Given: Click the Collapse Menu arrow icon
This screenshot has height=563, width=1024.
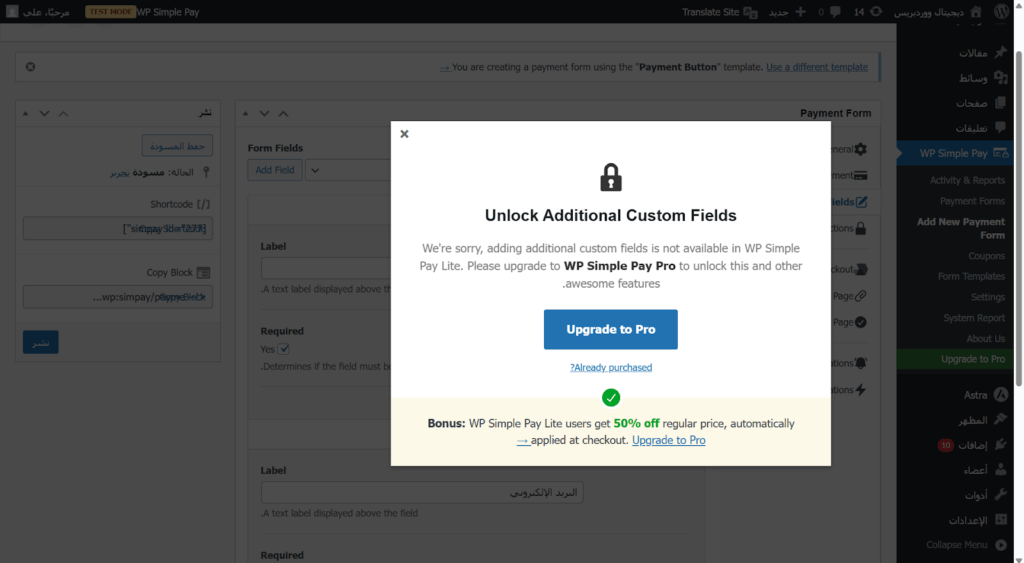Looking at the screenshot, I should point(1000,544).
